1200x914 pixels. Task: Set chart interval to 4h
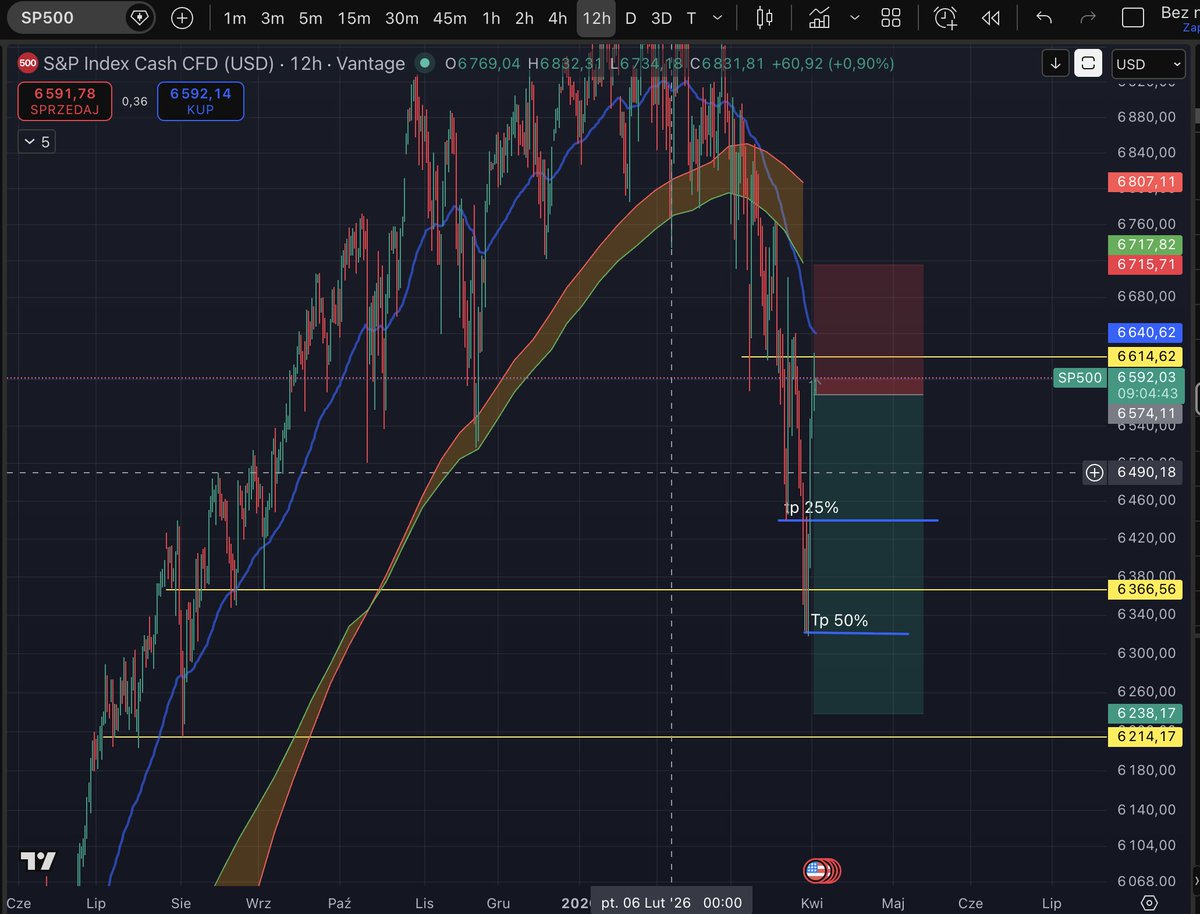(558, 18)
